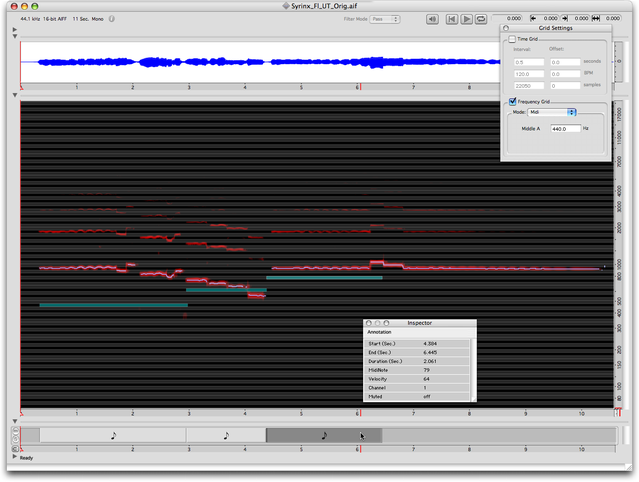Collapse the spectrogram pane disclosure triangle
Image resolution: width=639 pixels, height=482 pixels.
click(x=14, y=96)
